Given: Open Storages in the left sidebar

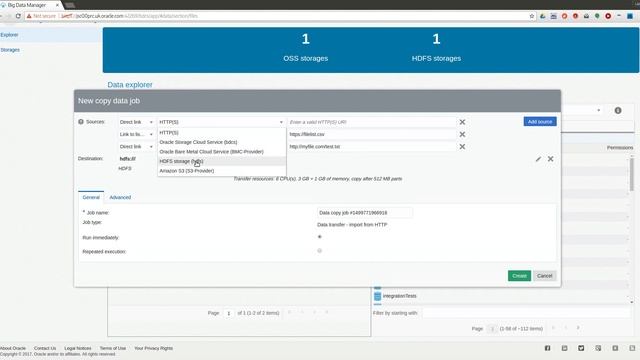Looking at the screenshot, I should click(x=10, y=50).
